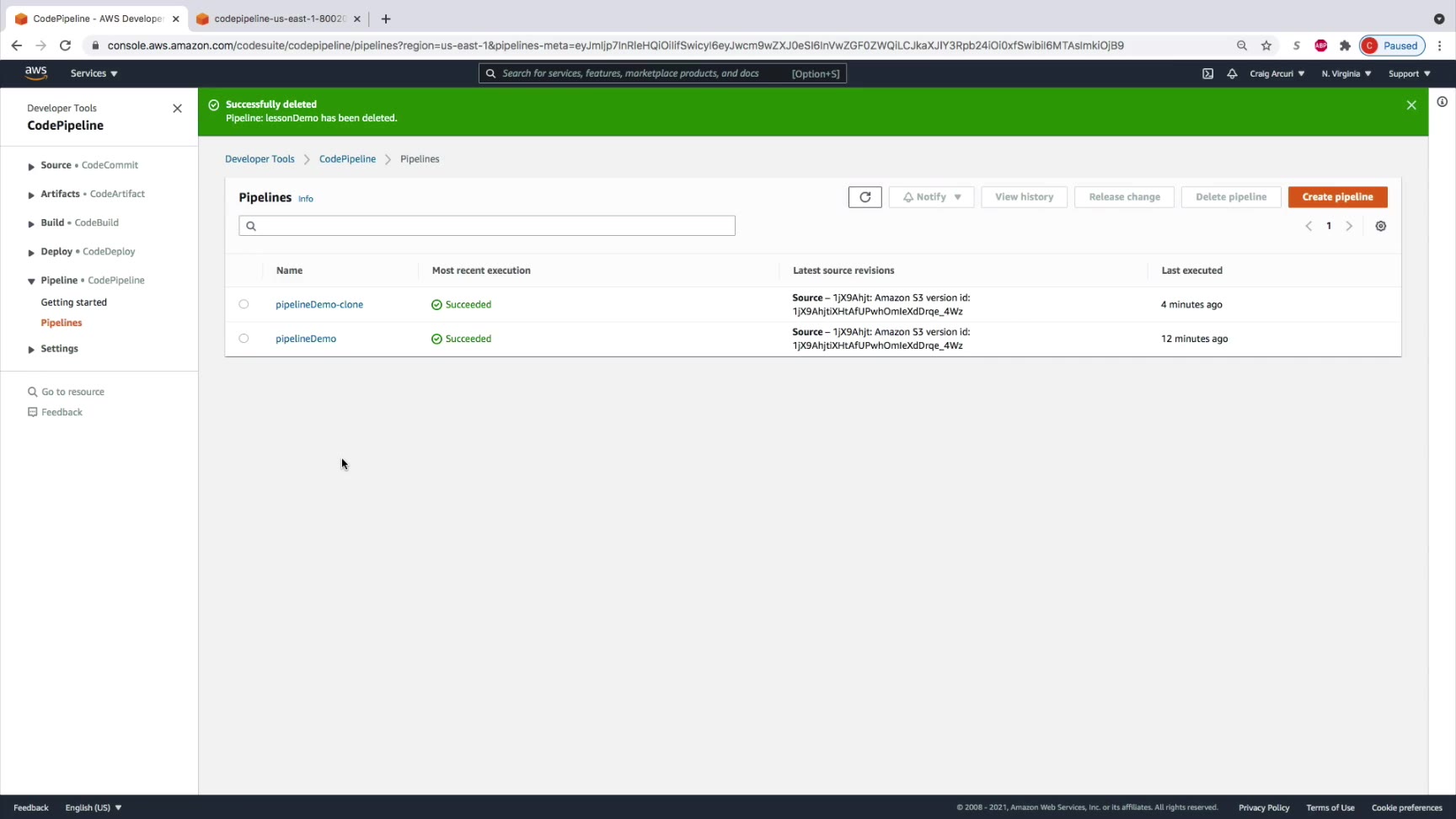Click Feedback in bottom footer bar
1456x819 pixels.
(31, 807)
